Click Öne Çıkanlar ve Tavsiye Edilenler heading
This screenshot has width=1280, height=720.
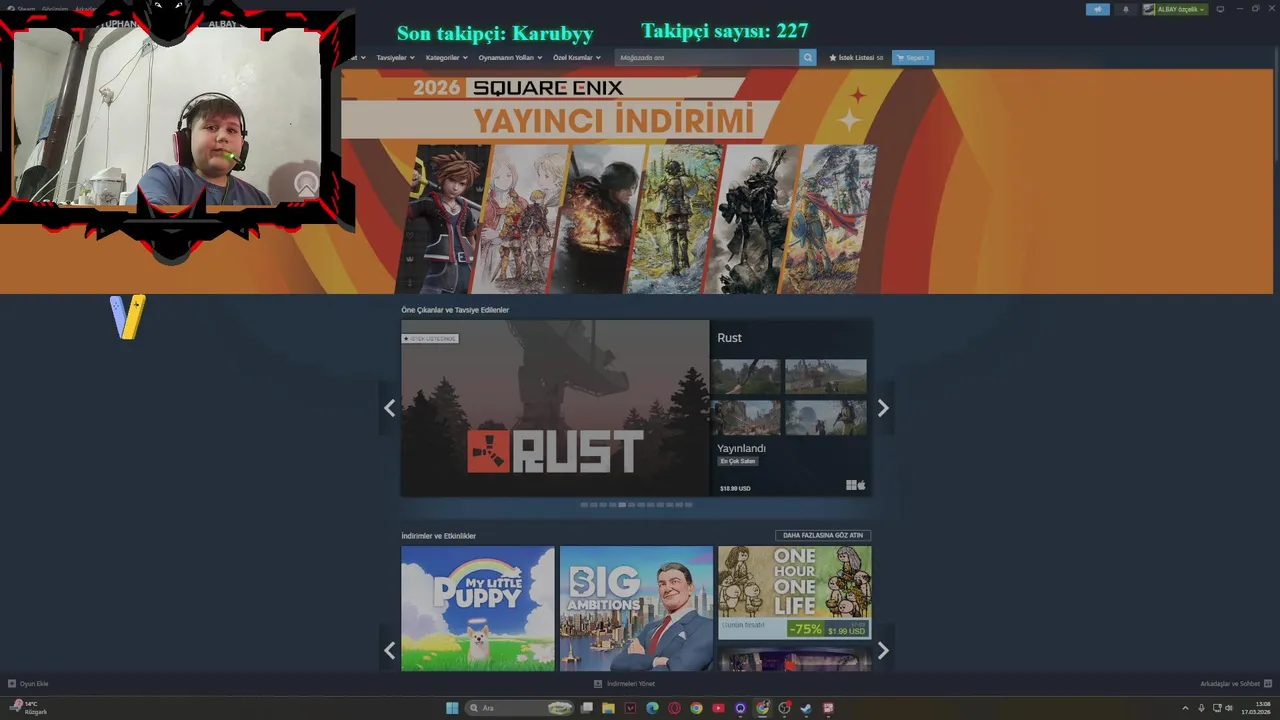pyautogui.click(x=455, y=310)
